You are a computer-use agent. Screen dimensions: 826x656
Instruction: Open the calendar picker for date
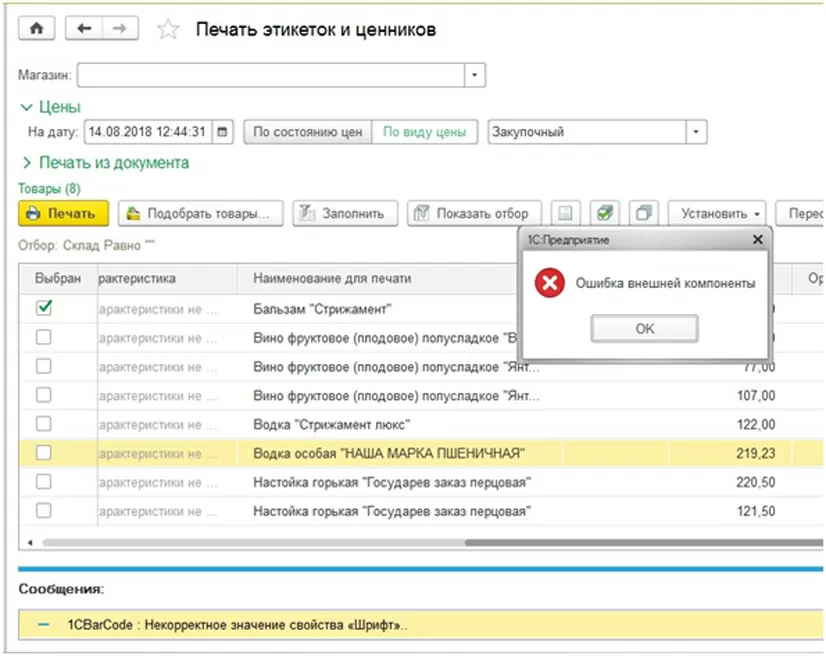coord(222,132)
